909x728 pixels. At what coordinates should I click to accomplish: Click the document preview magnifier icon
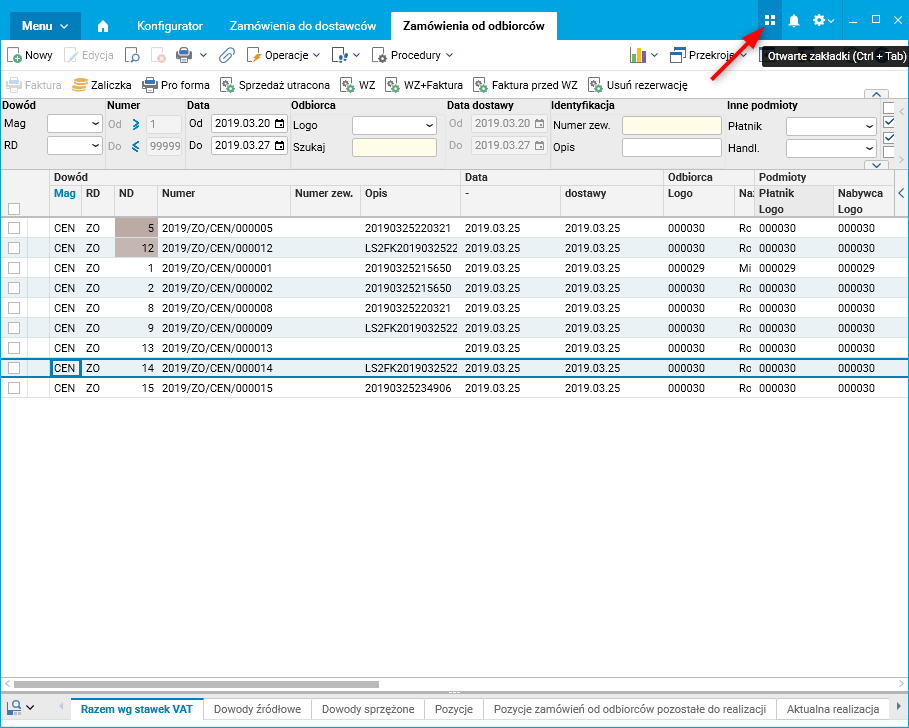[x=132, y=55]
